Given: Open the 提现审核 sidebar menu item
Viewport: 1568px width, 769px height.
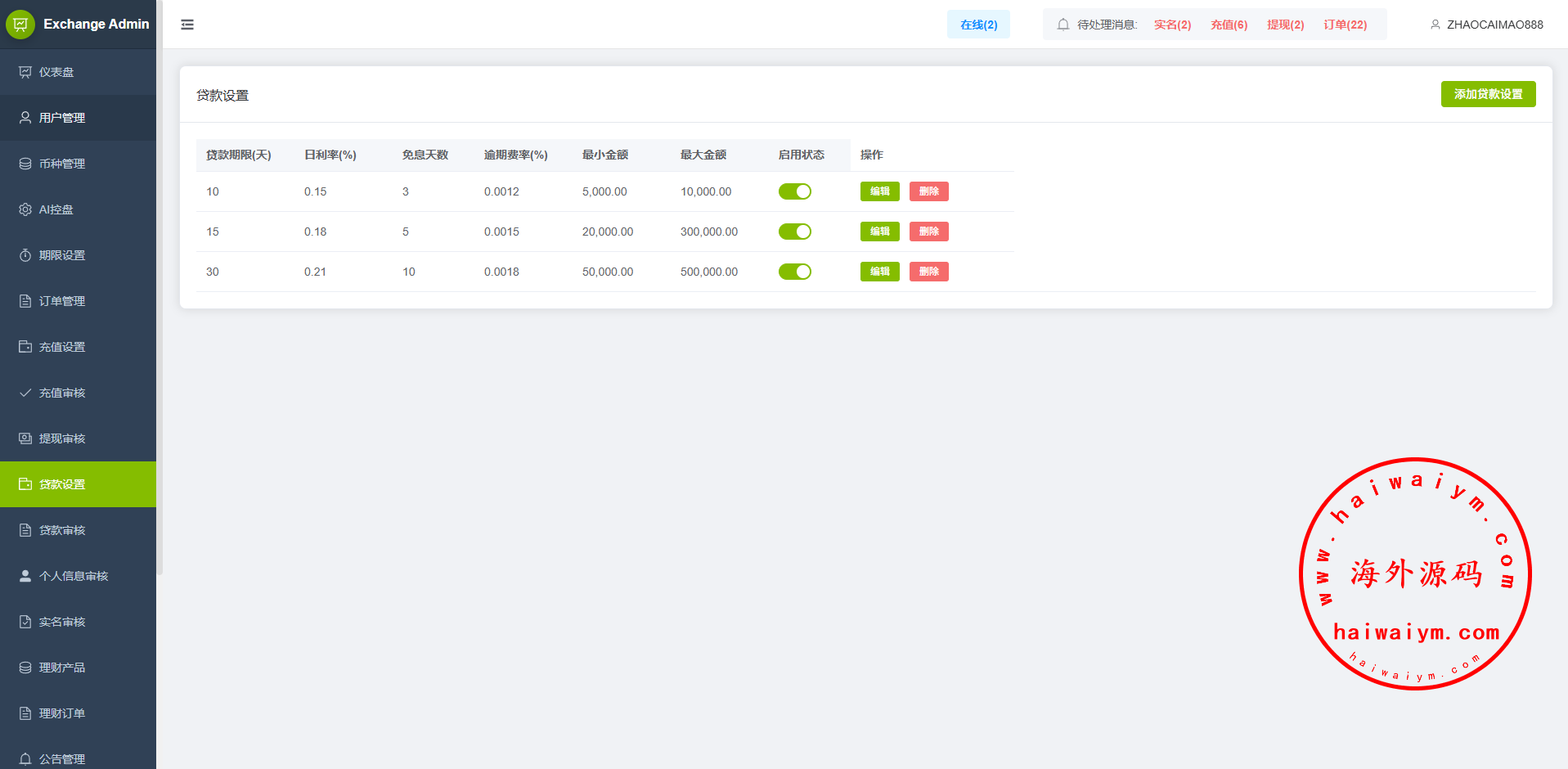Looking at the screenshot, I should click(62, 438).
